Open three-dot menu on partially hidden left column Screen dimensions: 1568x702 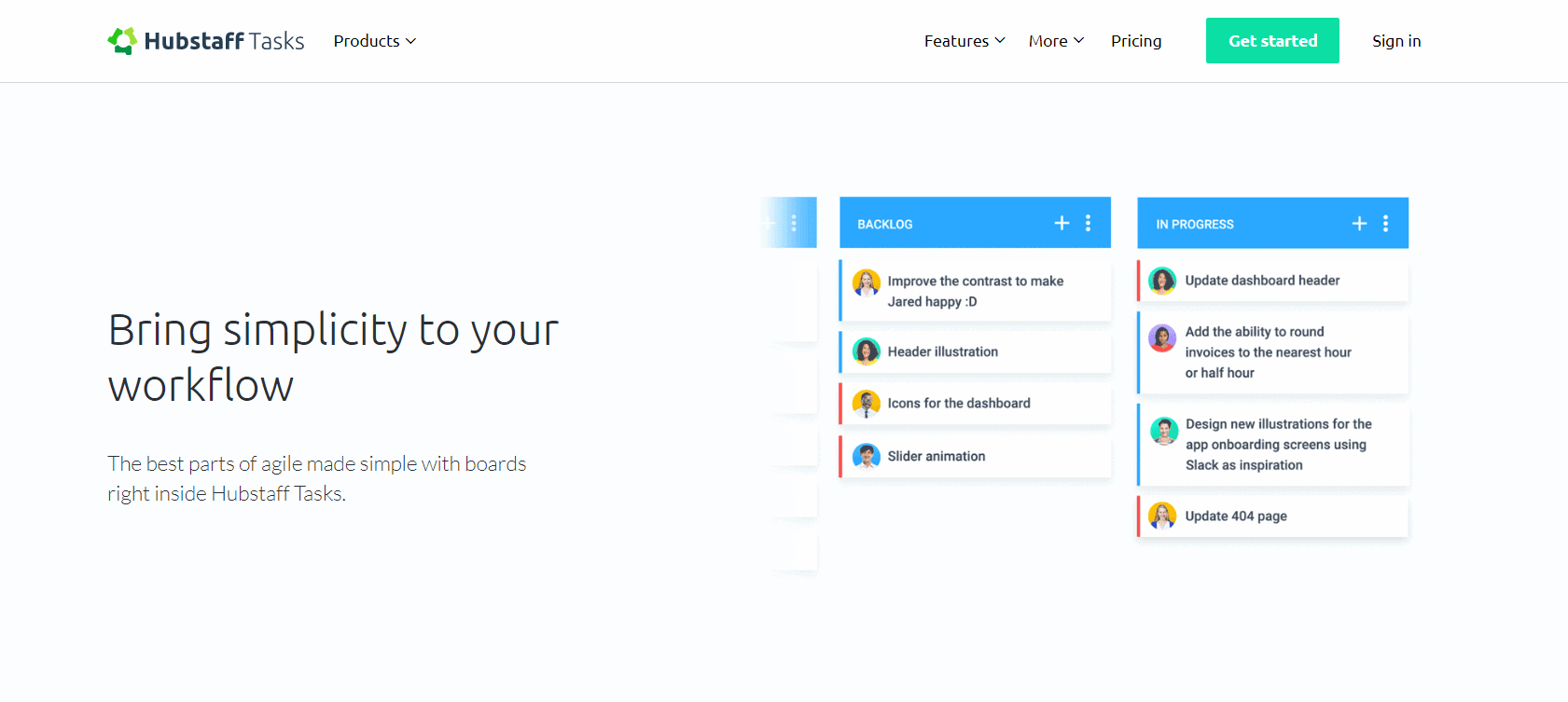click(x=794, y=223)
